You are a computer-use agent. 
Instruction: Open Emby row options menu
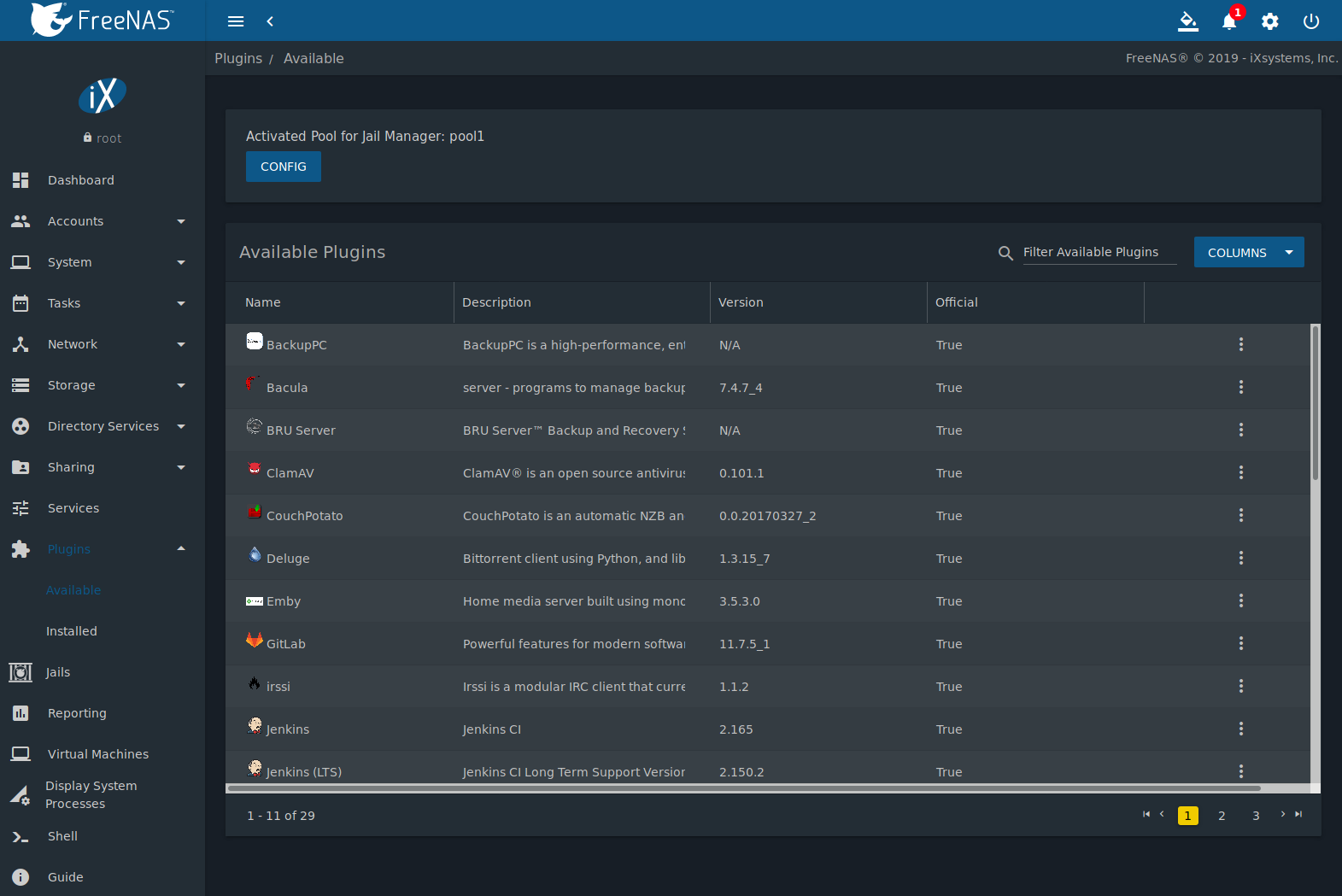[1241, 600]
